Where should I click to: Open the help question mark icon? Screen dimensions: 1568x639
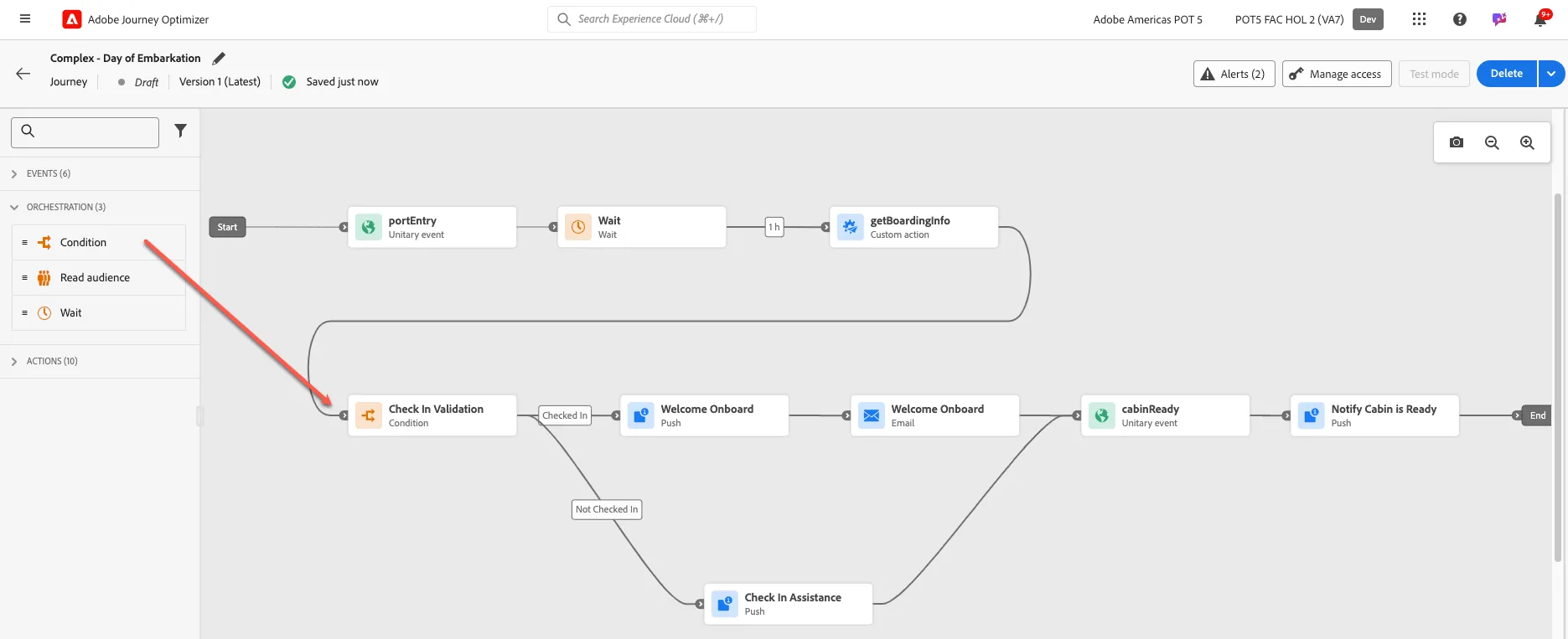click(x=1460, y=19)
